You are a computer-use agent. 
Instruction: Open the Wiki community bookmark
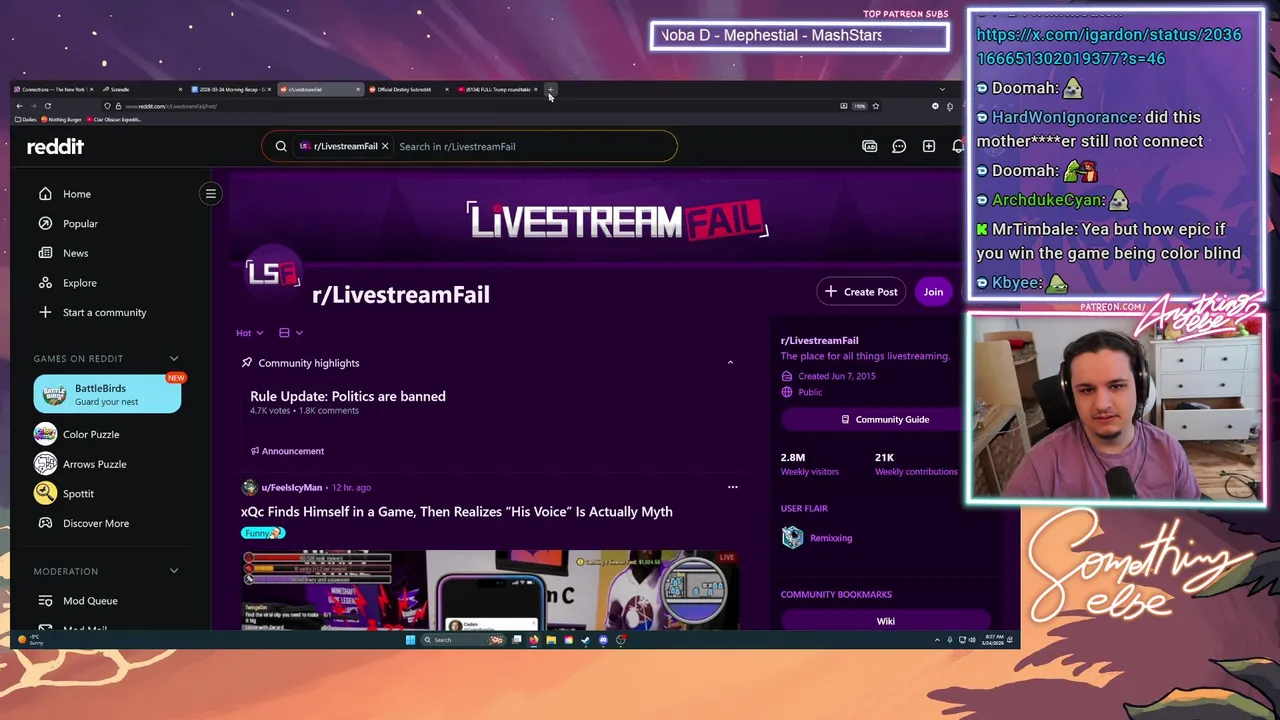click(886, 621)
